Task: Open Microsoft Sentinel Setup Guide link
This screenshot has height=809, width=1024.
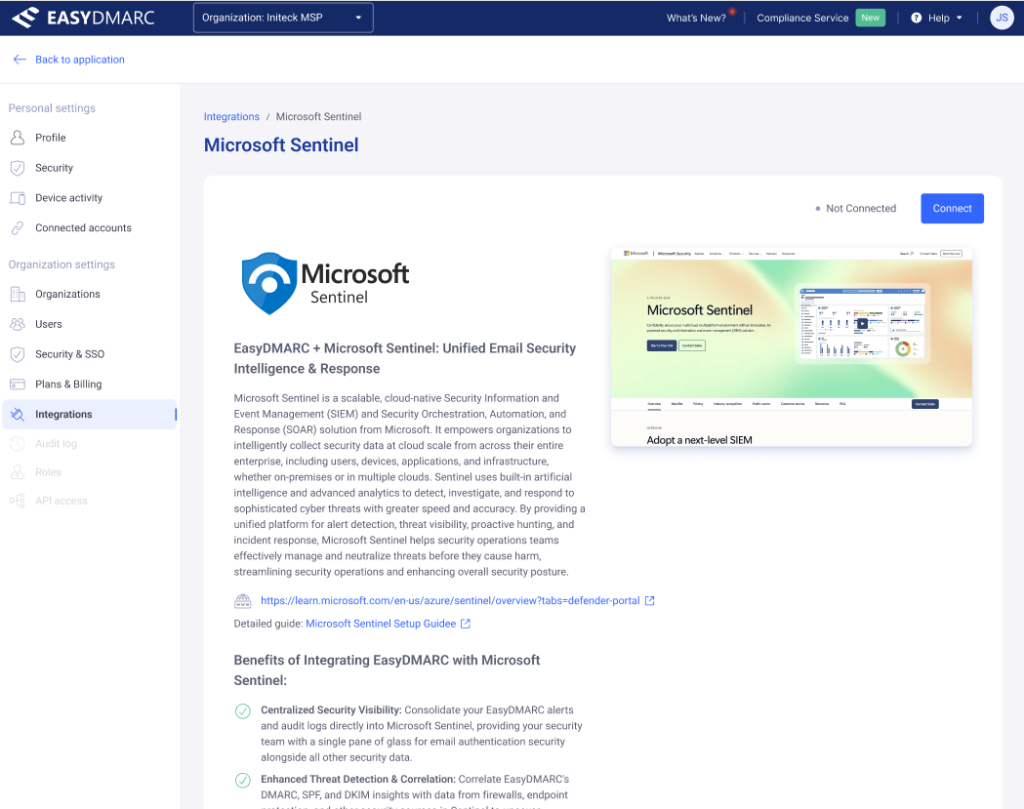Action: click(381, 624)
